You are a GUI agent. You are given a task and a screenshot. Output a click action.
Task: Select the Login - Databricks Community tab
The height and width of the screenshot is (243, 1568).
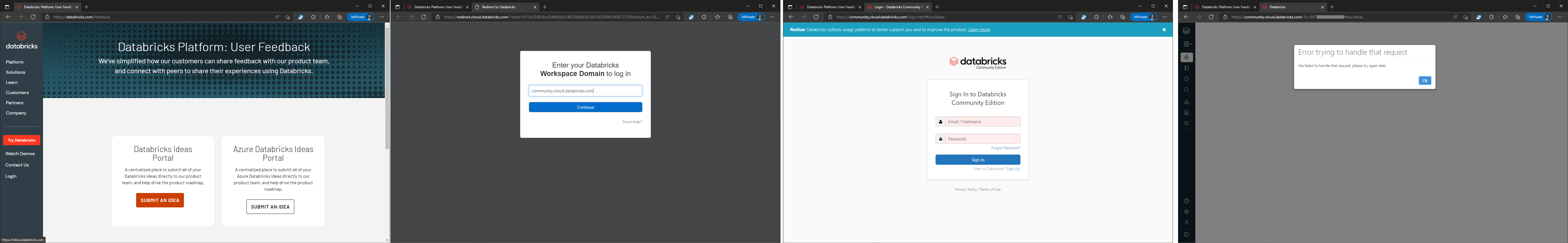tap(896, 7)
